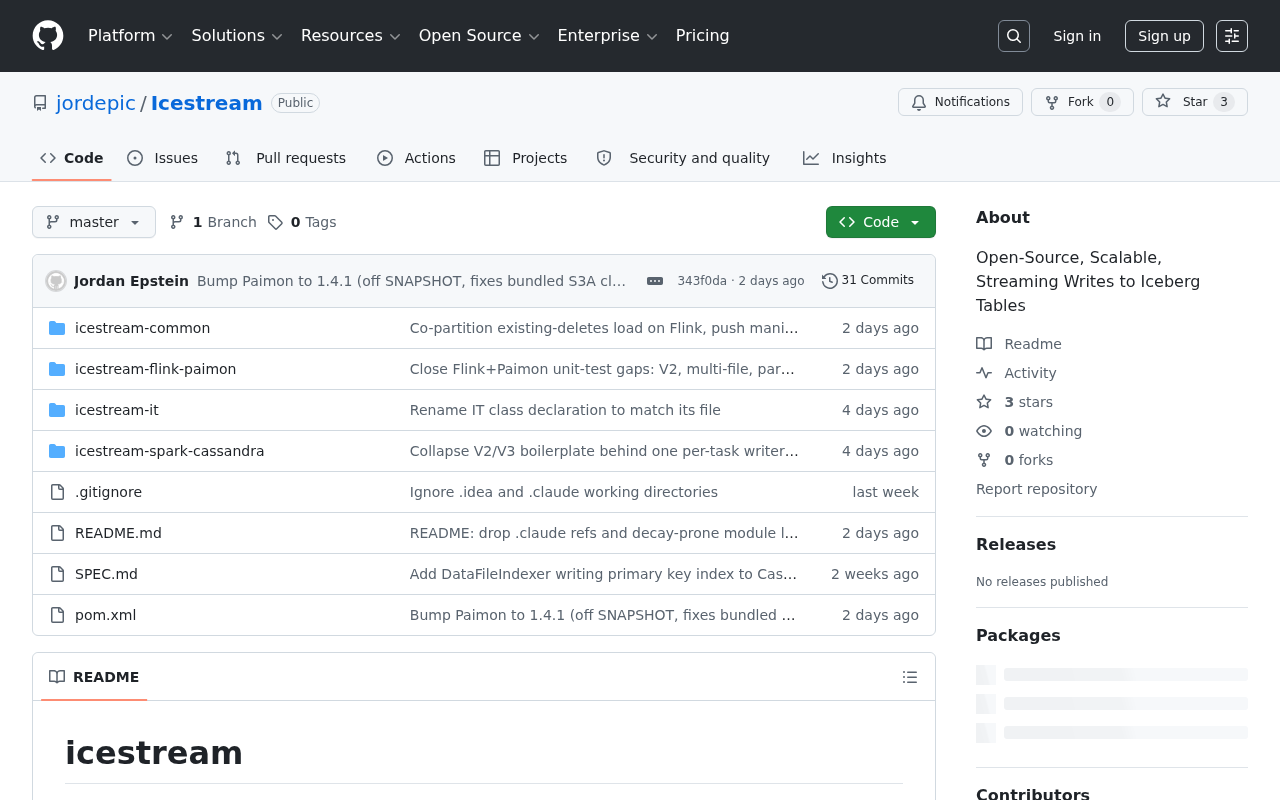Viewport: 1280px width, 800px height.
Task: Click the icestream-common folder icon
Action: pos(57,328)
